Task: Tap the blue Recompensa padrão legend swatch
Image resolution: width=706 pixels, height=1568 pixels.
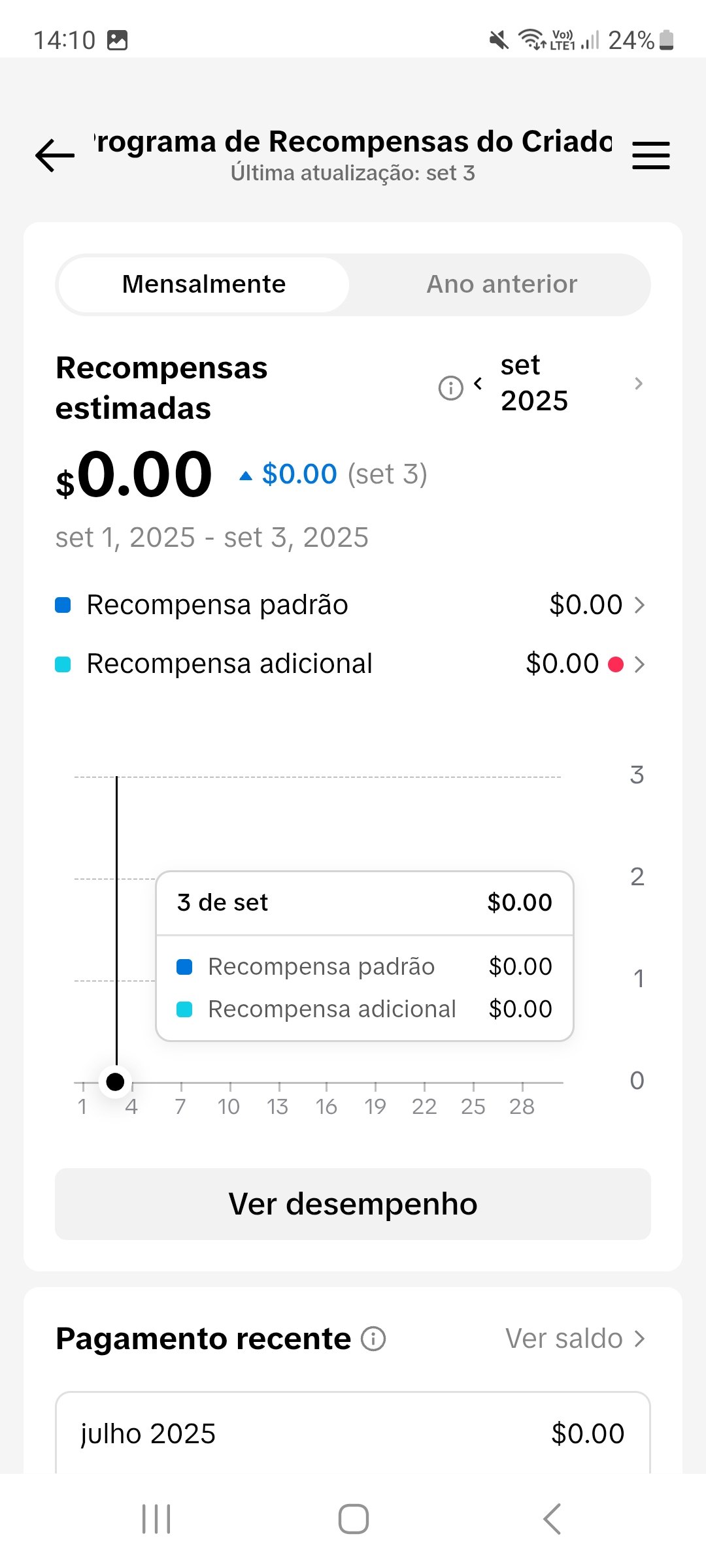Action: pos(63,605)
